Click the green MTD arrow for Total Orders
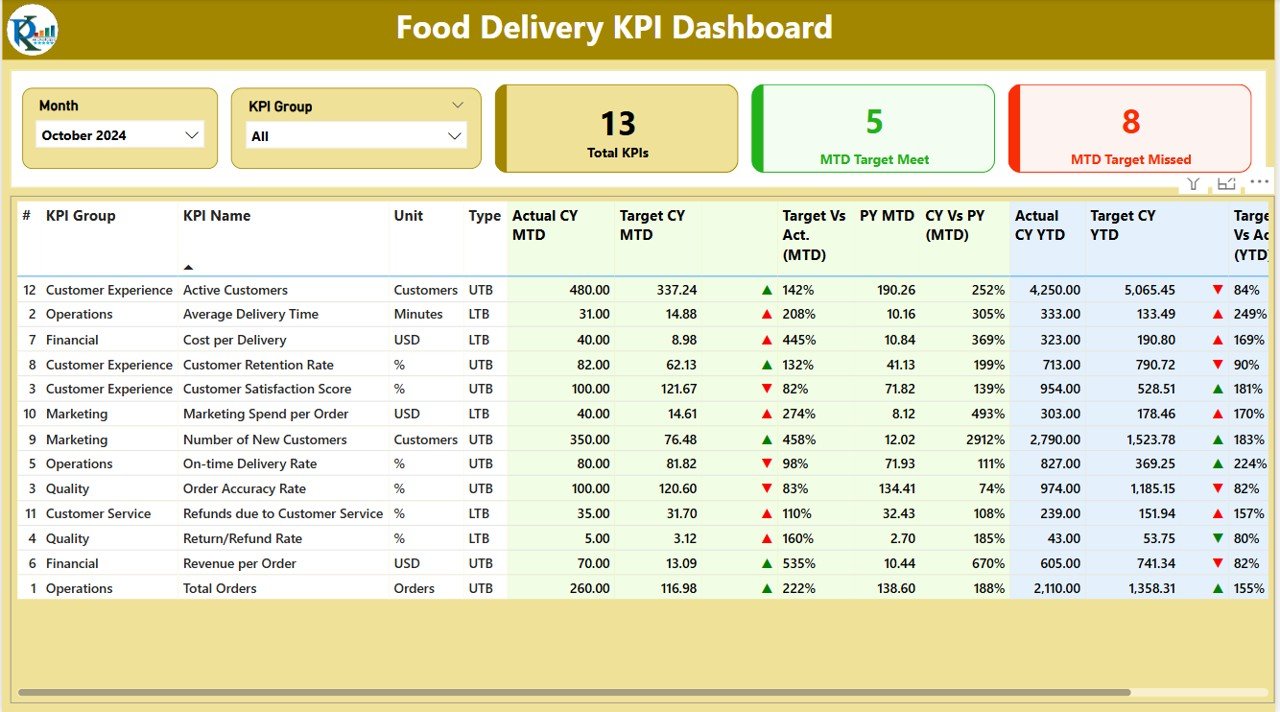 pos(767,589)
